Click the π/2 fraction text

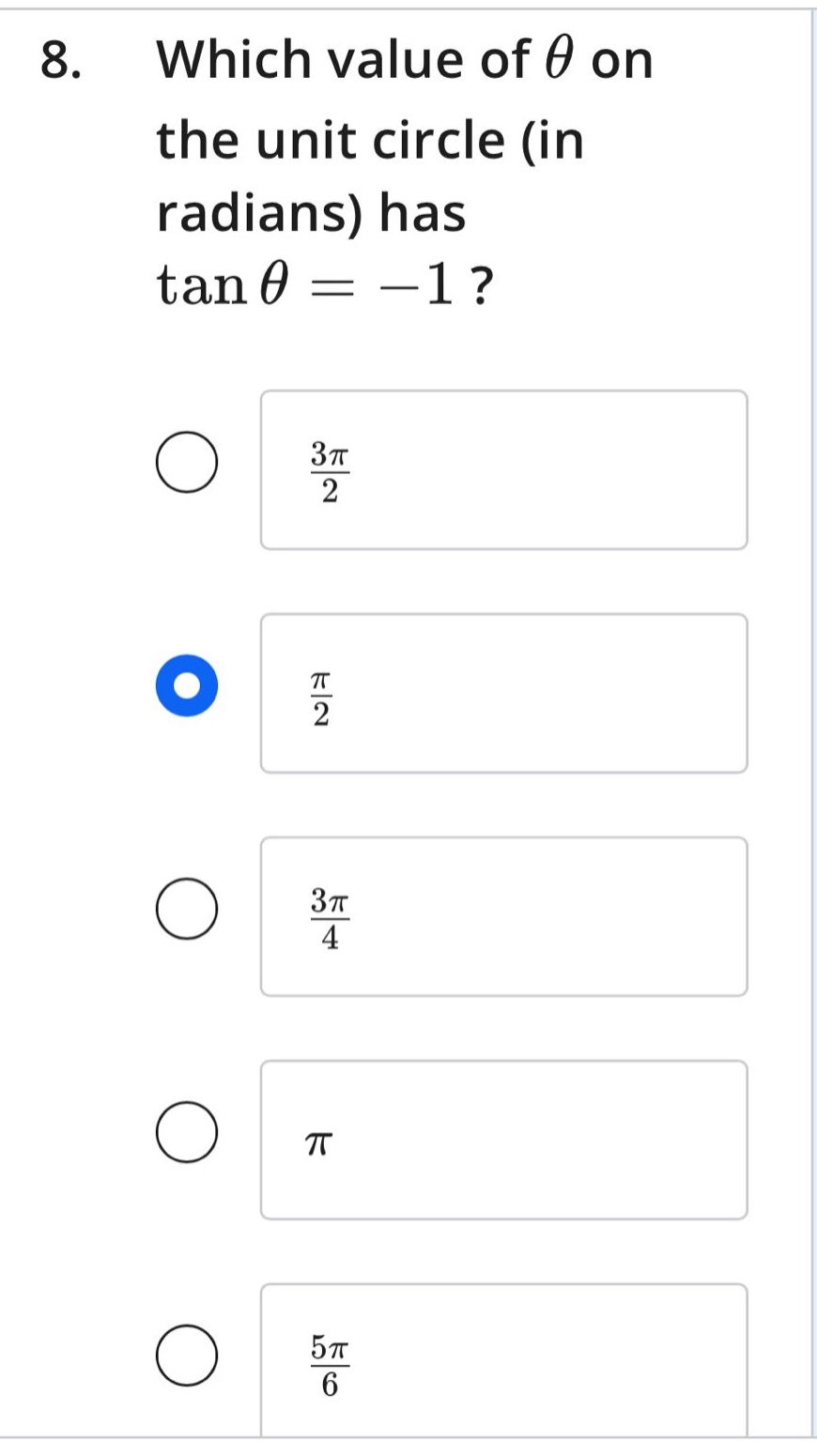click(x=321, y=697)
